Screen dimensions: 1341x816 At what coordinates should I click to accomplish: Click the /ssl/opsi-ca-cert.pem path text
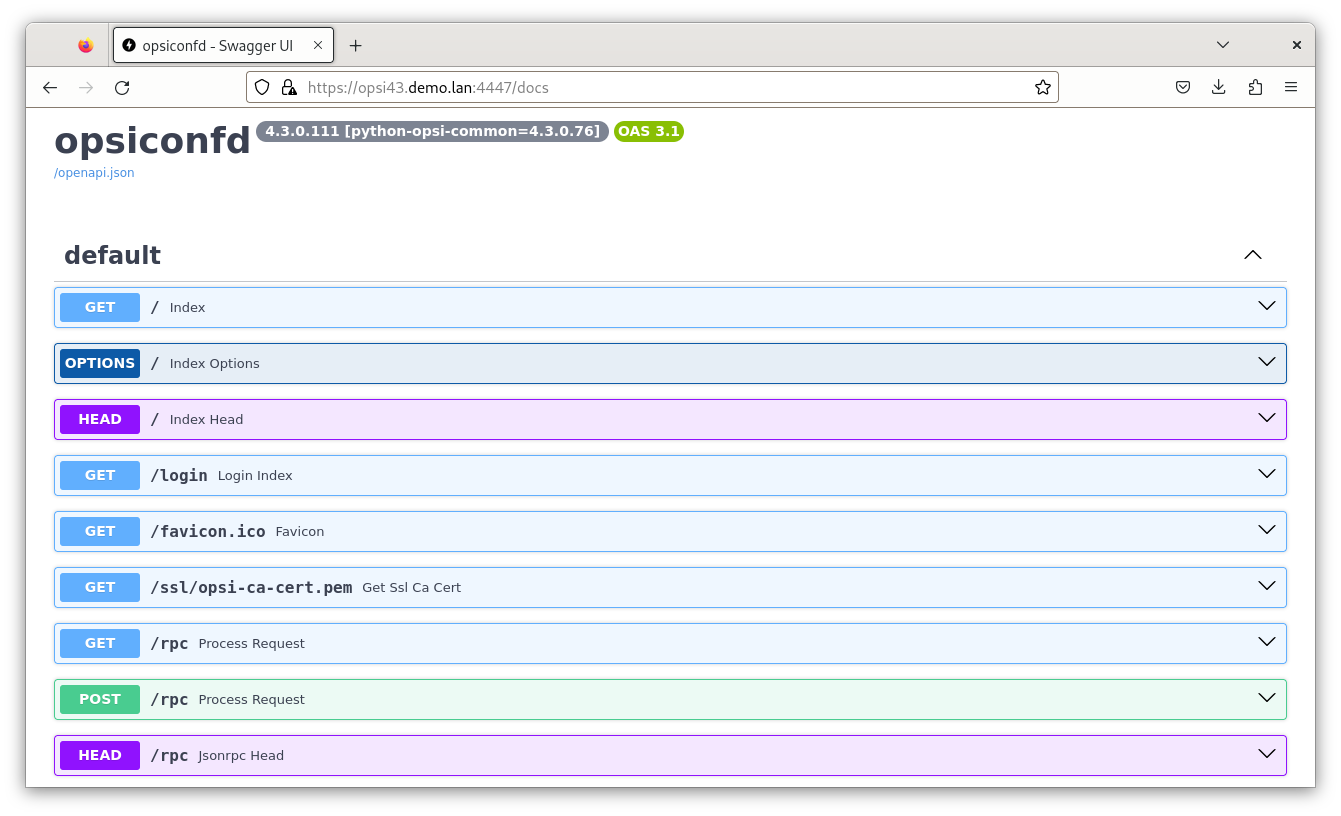coord(251,587)
